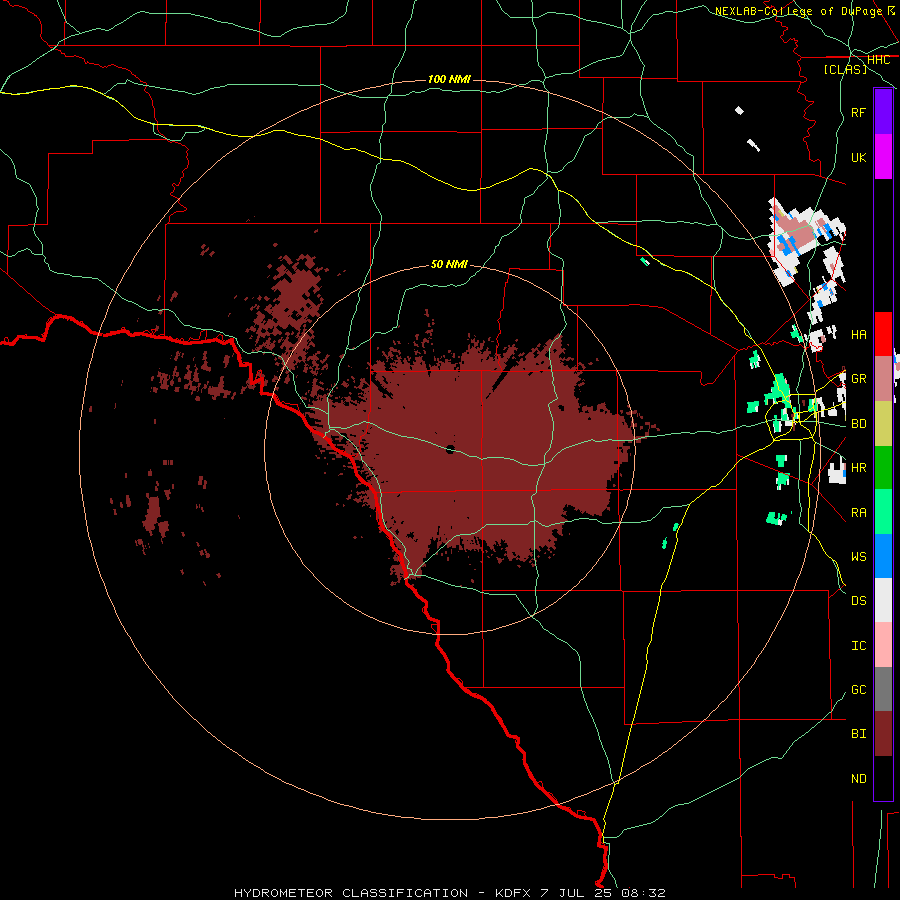Click the brown BI legend color swatch
Image resolution: width=900 pixels, height=900 pixels.
[x=883, y=734]
